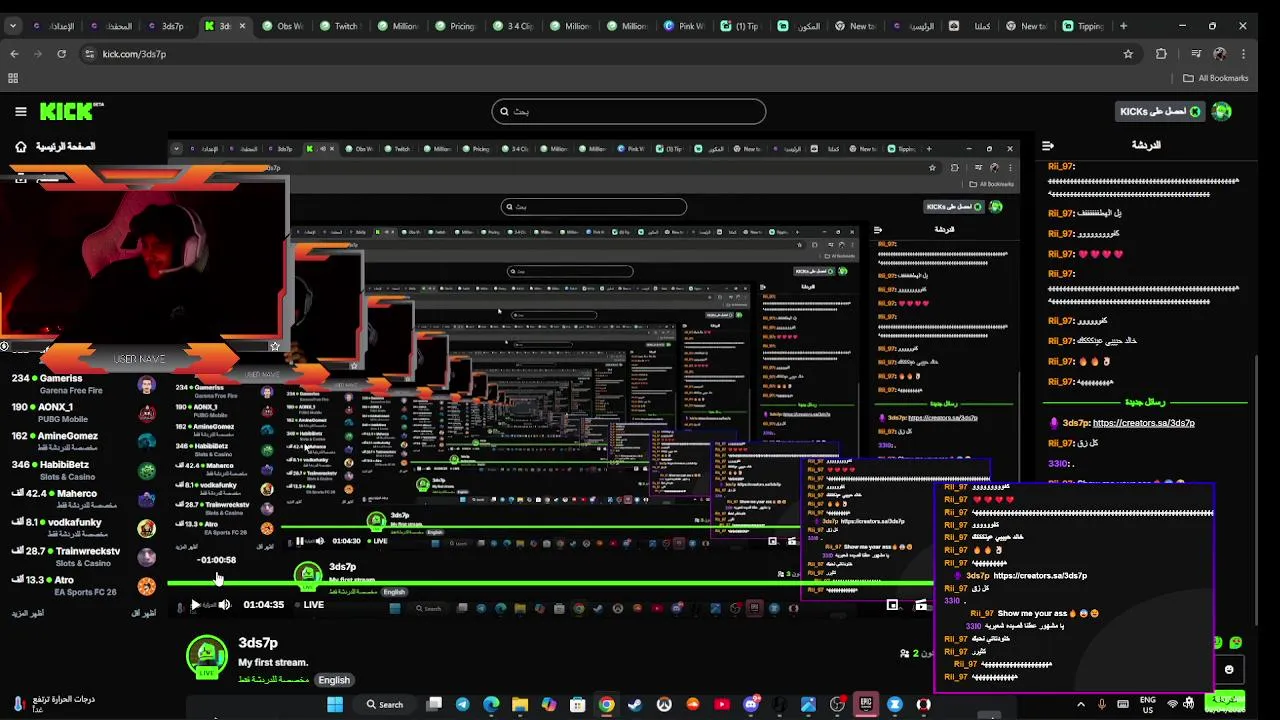Open Epic Games from the taskbar
This screenshot has height=720, width=1280.
866,704
